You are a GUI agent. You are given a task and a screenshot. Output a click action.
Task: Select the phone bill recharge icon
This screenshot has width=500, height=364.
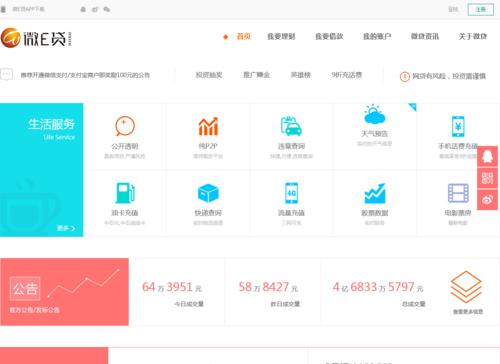pos(458,126)
